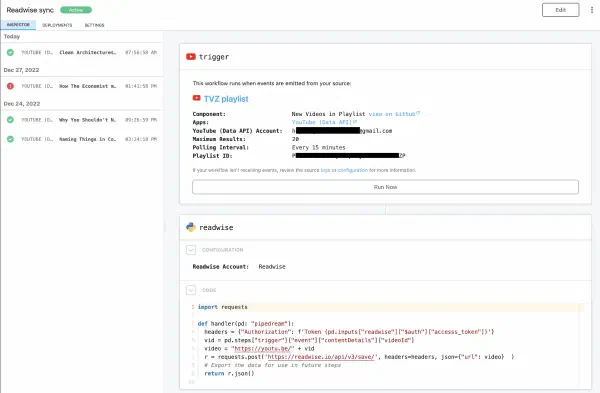This screenshot has width=600, height=393.
Task: Click the Dec 27, 2022 date header
Action: tap(21, 70)
